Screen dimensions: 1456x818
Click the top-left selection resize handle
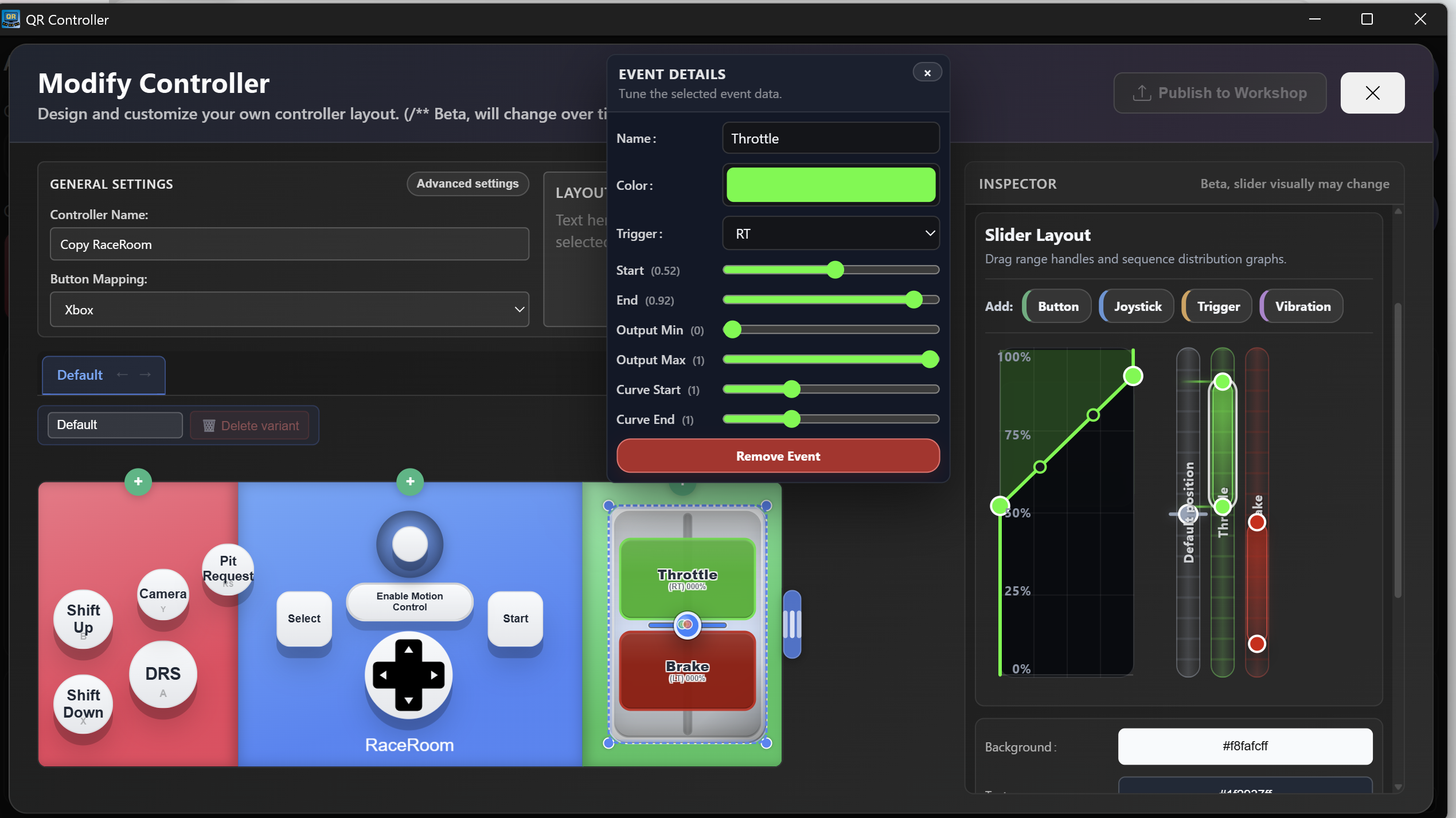pos(608,506)
